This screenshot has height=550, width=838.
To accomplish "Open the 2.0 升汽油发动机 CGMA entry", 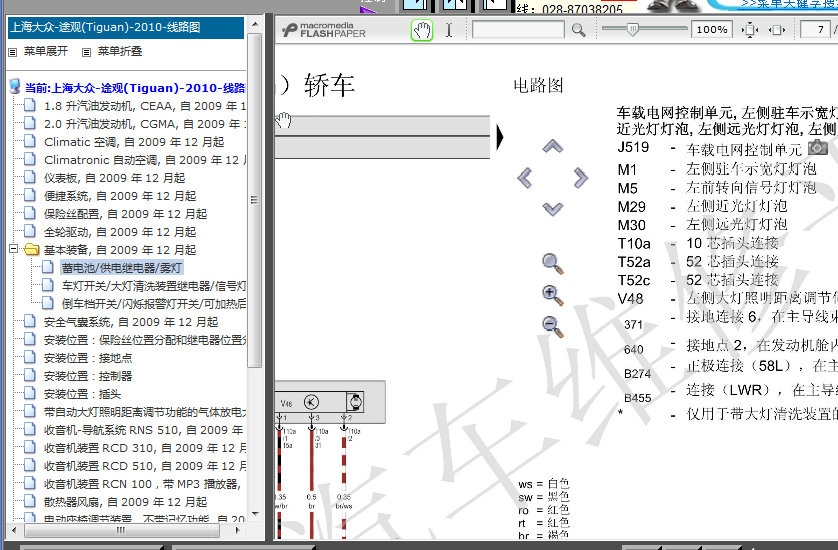I will point(145,124).
